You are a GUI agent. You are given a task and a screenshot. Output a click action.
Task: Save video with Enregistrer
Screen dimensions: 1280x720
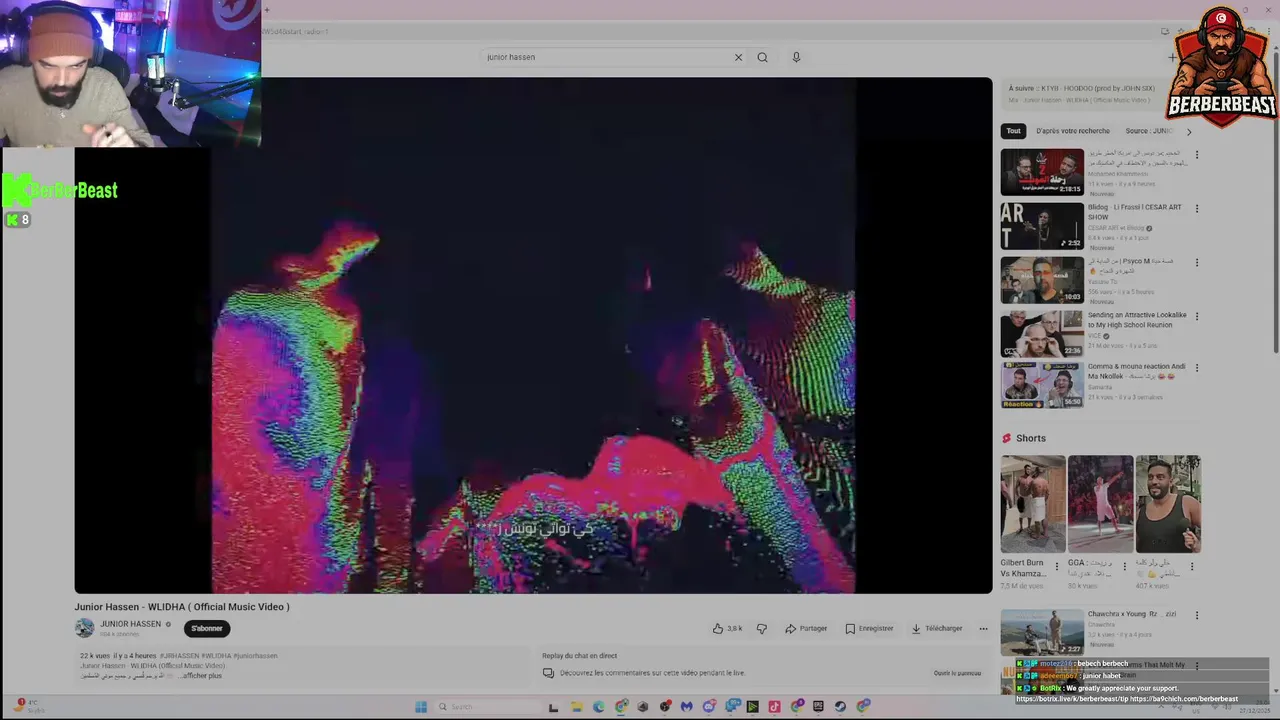869,628
